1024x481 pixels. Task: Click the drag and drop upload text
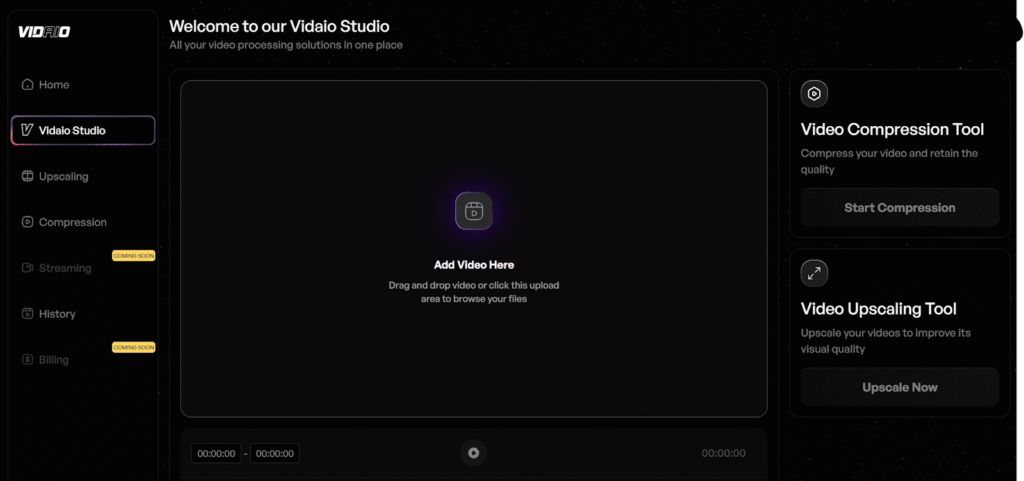click(474, 292)
